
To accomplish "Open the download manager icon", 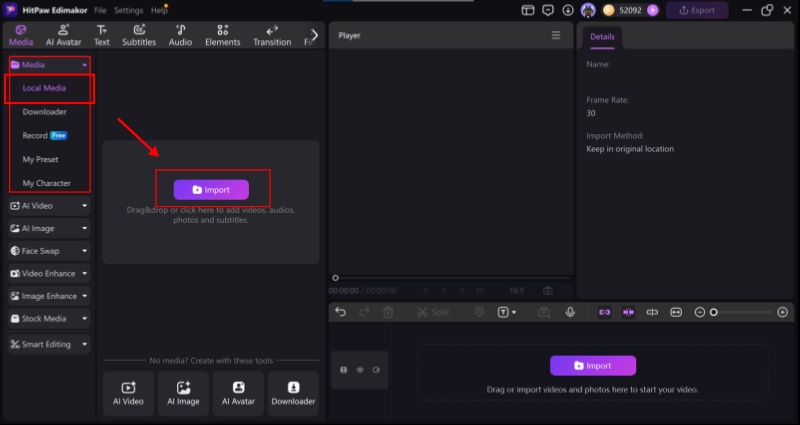I will (x=568, y=10).
